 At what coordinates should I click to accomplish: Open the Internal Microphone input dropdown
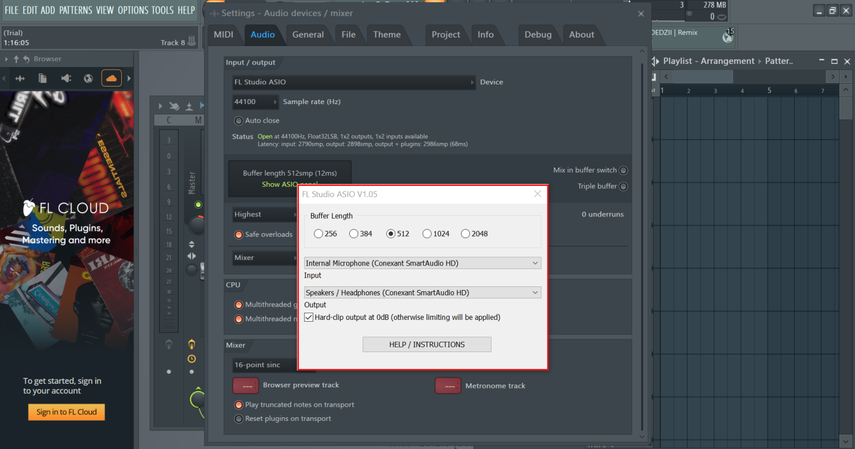click(423, 263)
